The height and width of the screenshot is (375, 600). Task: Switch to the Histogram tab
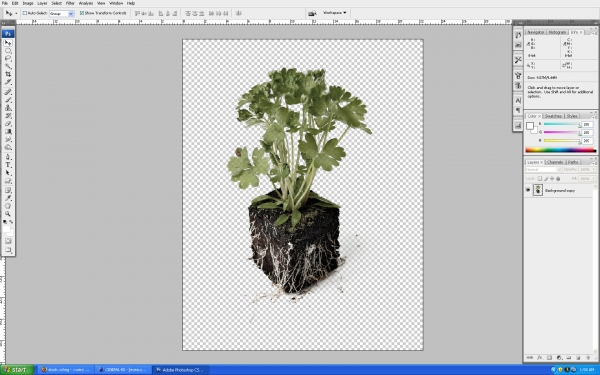[x=557, y=32]
